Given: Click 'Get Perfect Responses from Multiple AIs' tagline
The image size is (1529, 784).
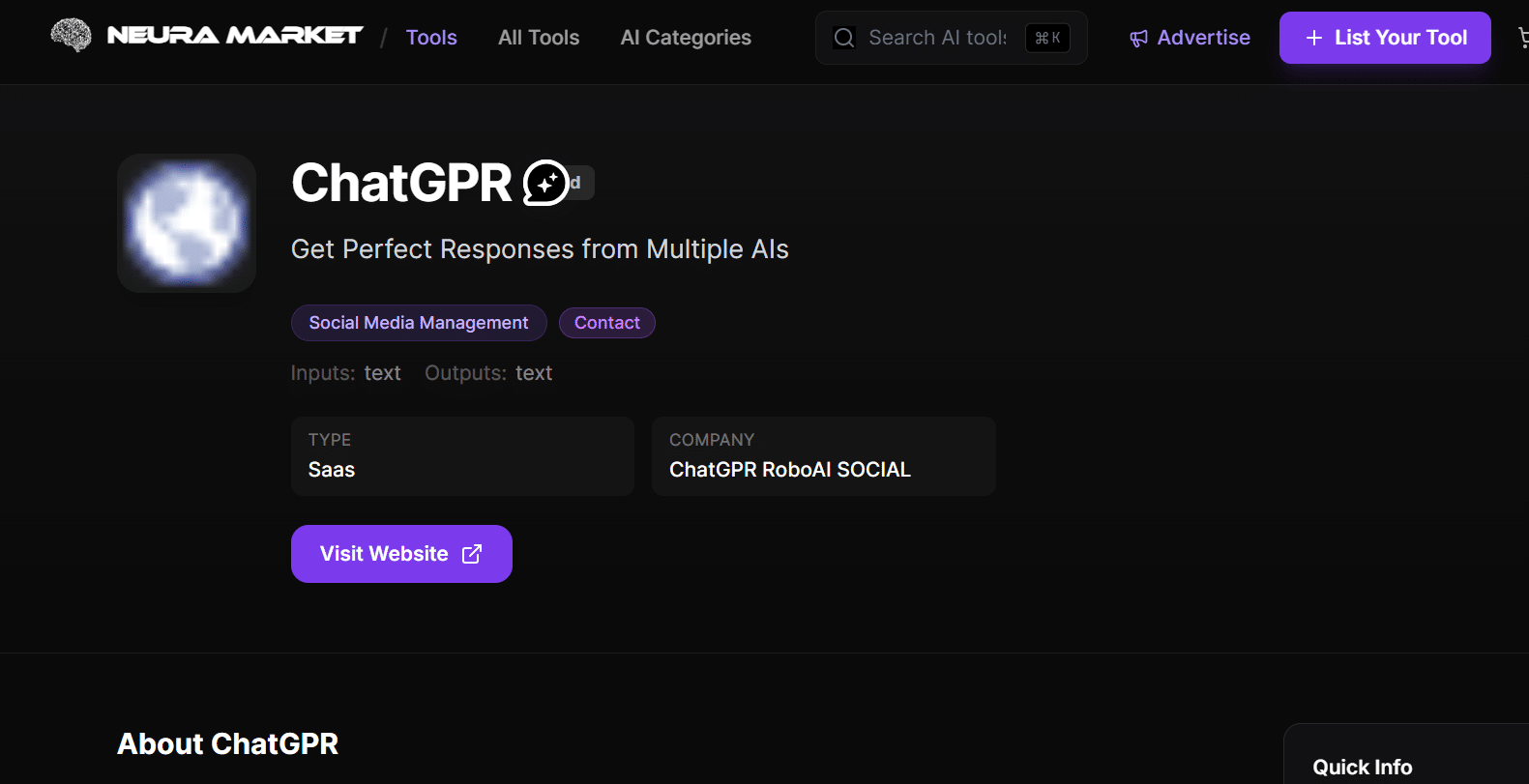Looking at the screenshot, I should (x=540, y=249).
